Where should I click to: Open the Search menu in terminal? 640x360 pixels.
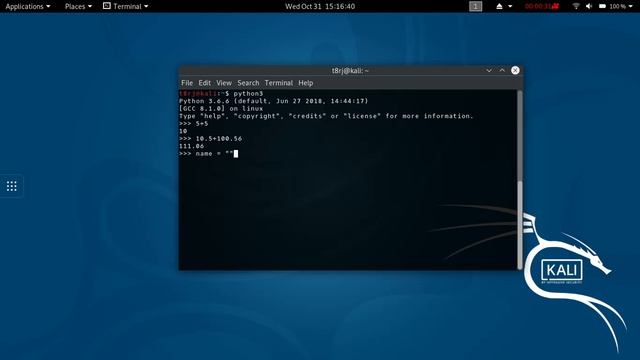click(248, 83)
